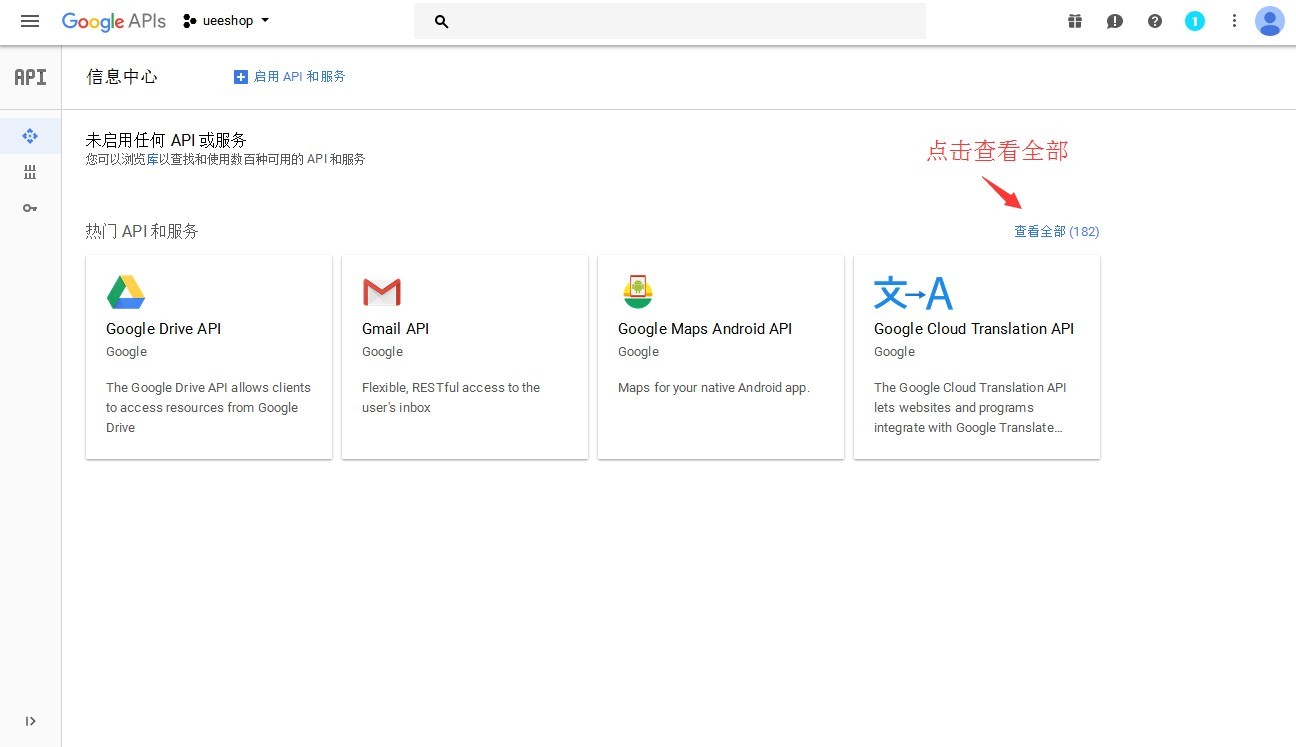Open the Gmail API card
The image size is (1296, 747).
465,357
